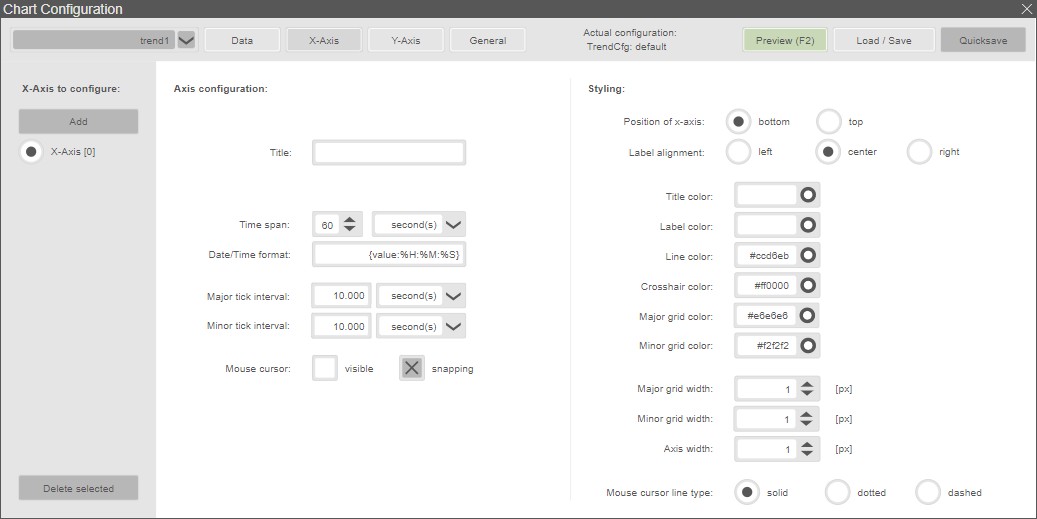Open the Label color picker icon
This screenshot has height=519, width=1037.
pyautogui.click(x=808, y=226)
